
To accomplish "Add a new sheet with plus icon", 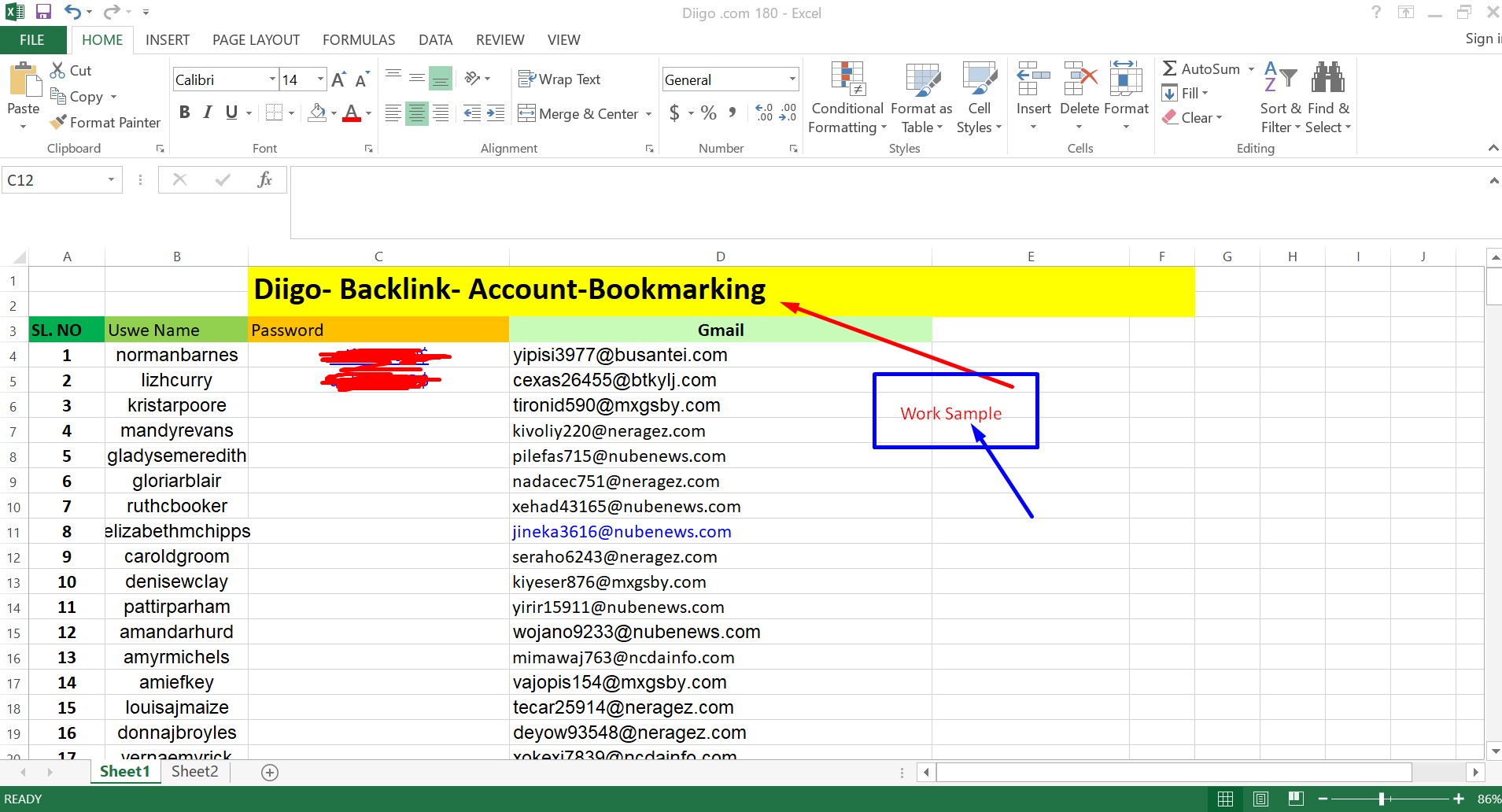I will click(x=270, y=773).
